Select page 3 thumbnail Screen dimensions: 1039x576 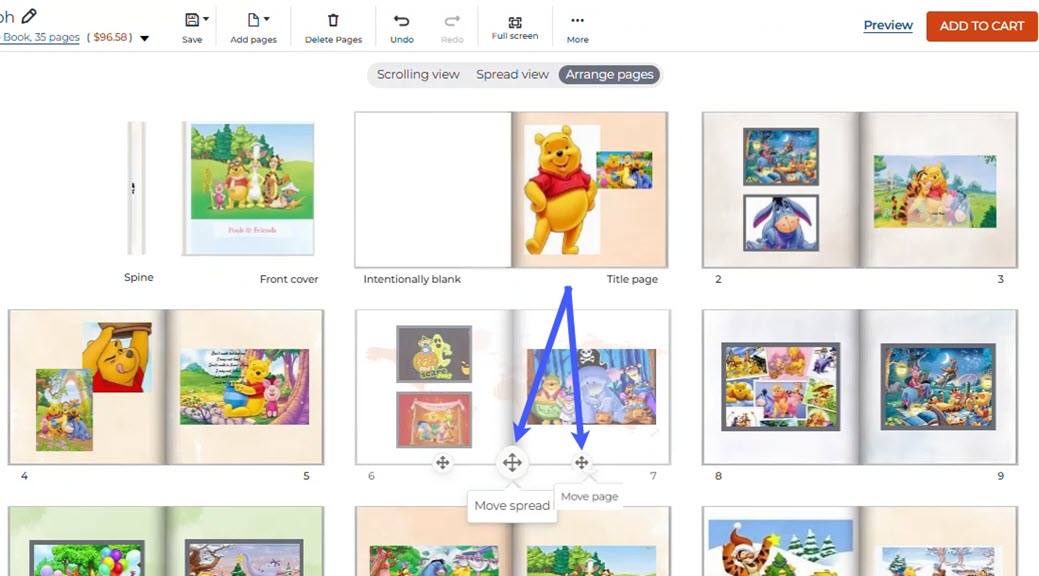pos(938,190)
